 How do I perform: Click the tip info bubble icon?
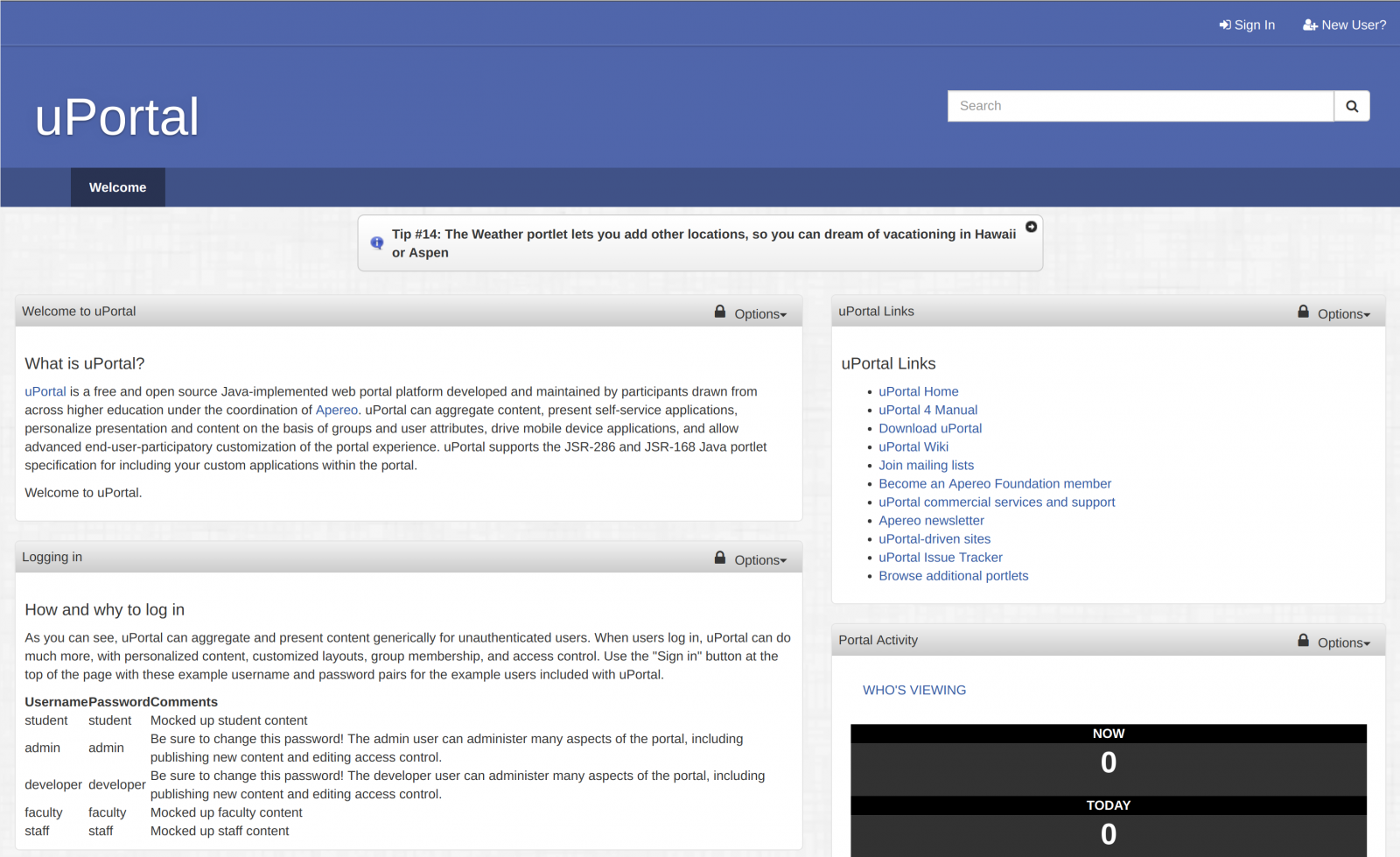tap(377, 243)
